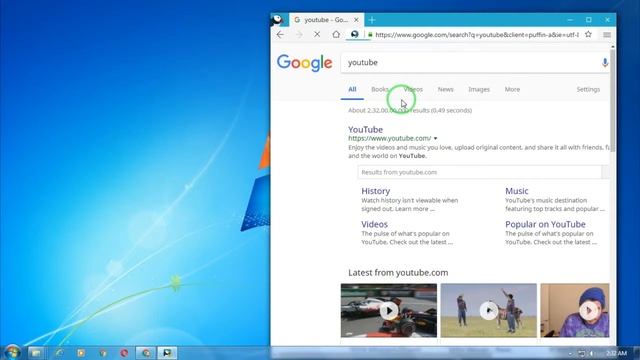Open the YouTube result title link
Screen dimensions: 640x360
[x=365, y=129]
